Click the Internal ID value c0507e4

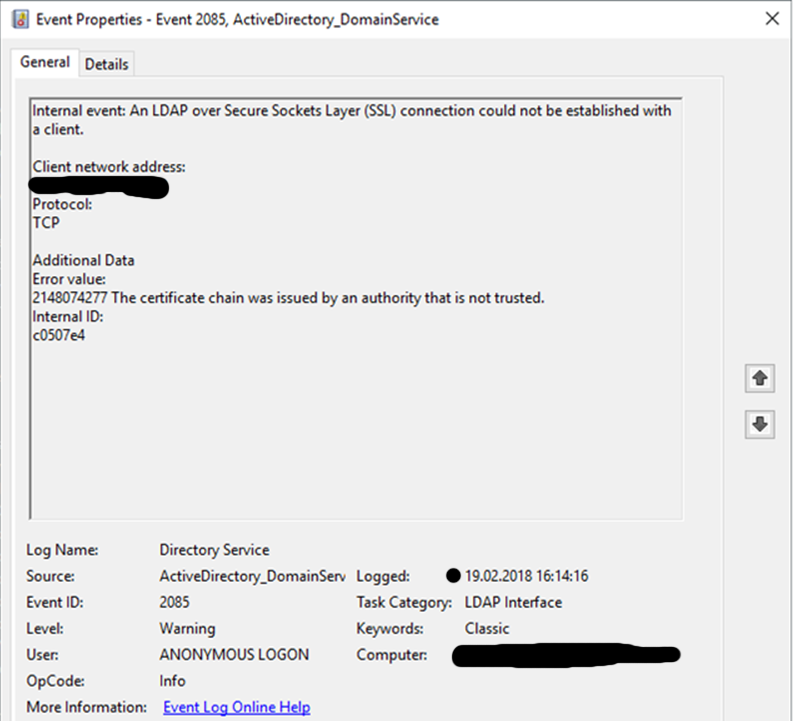point(59,335)
